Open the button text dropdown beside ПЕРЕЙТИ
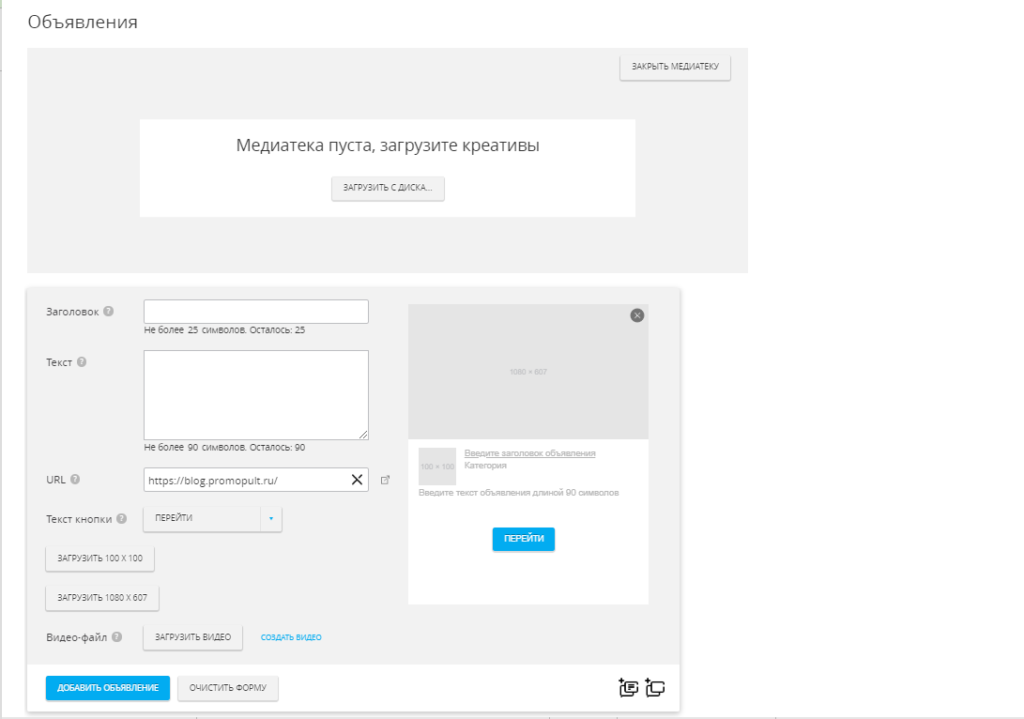Screen dimensions: 1024x719 point(269,519)
